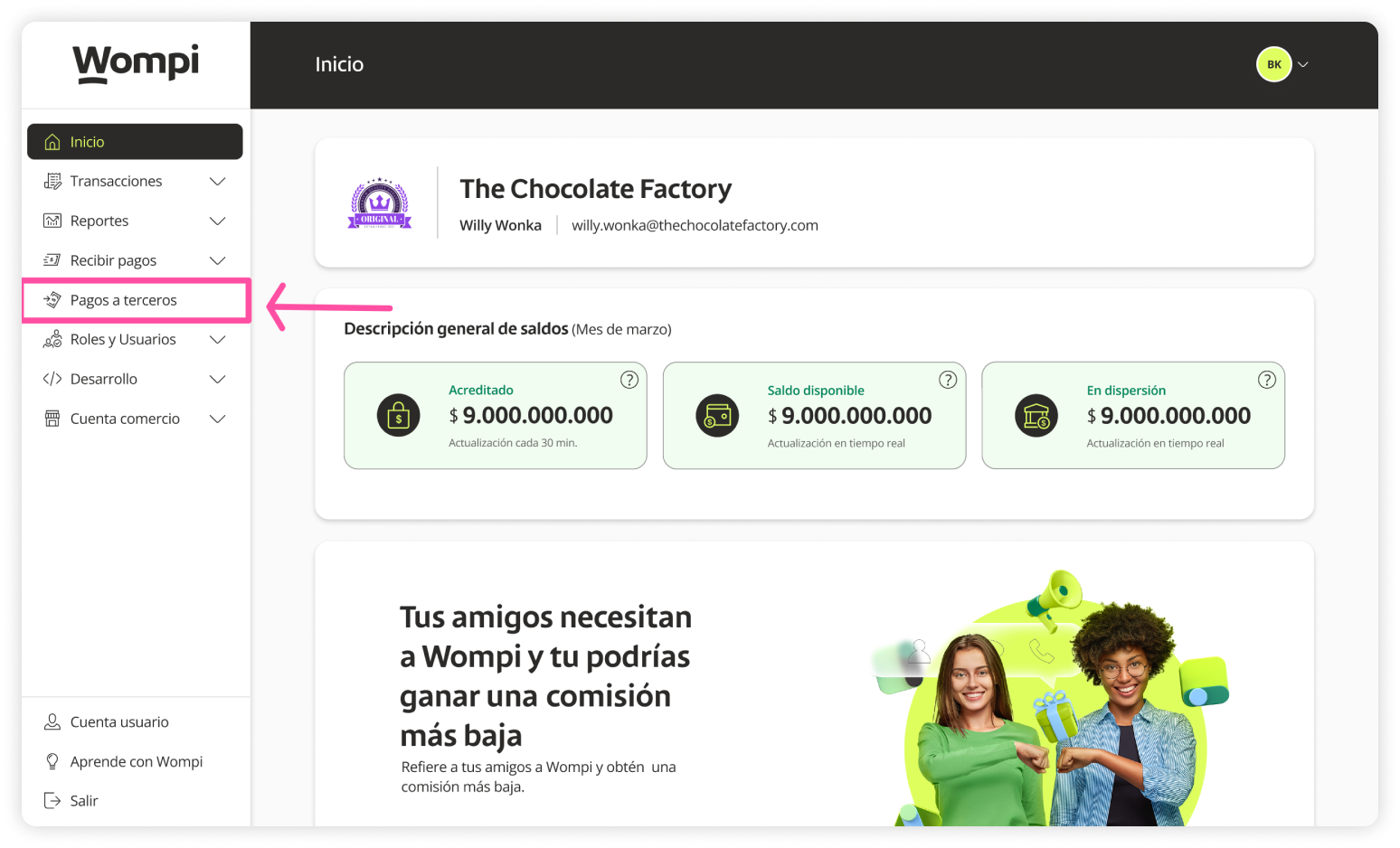The width and height of the screenshot is (1400, 848).
Task: Open the help tooltip for Acreditado
Action: tap(630, 380)
